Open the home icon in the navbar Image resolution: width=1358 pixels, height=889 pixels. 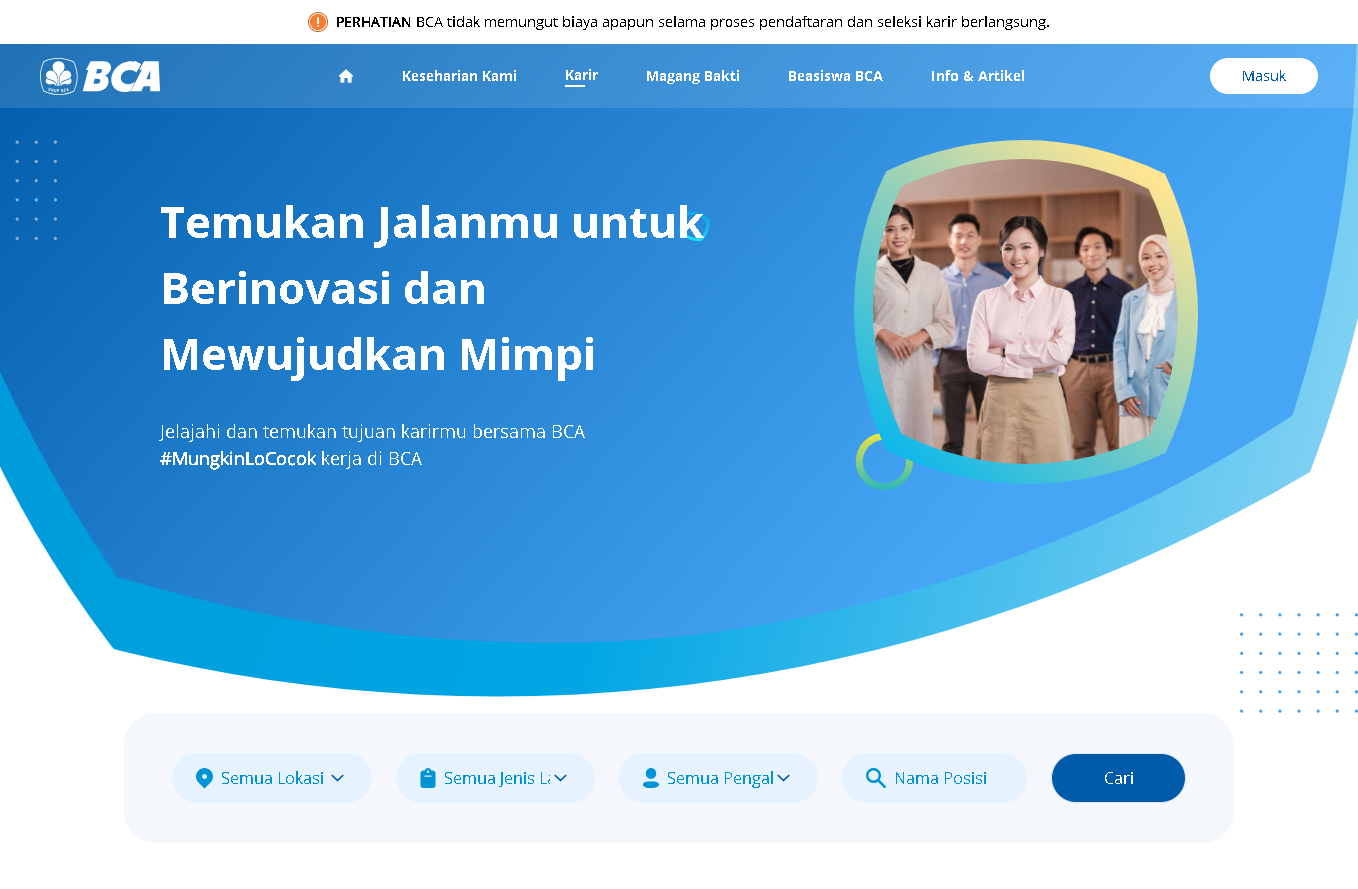346,76
